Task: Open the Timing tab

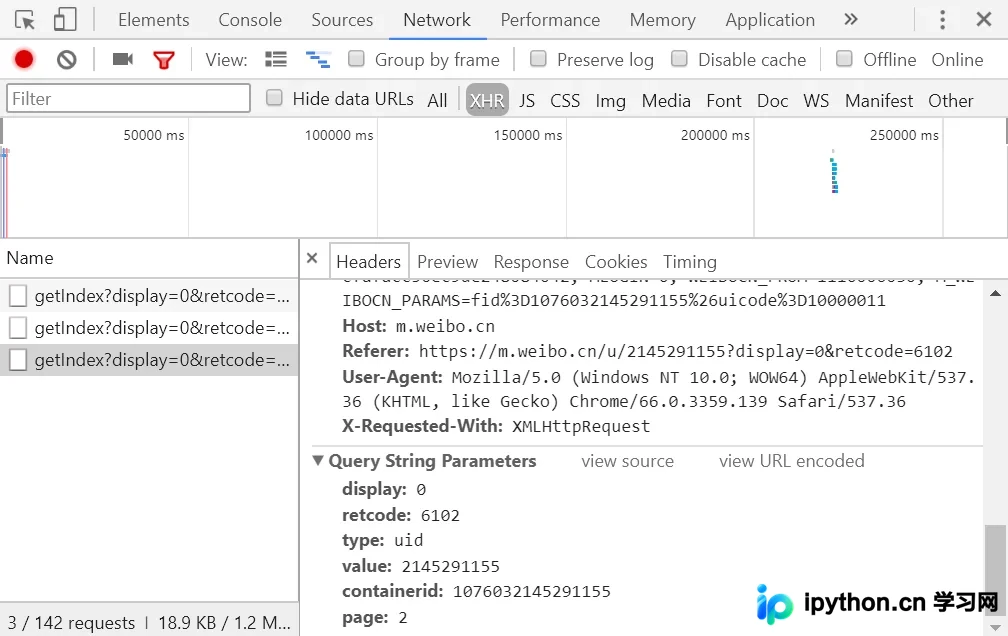Action: pyautogui.click(x=690, y=262)
